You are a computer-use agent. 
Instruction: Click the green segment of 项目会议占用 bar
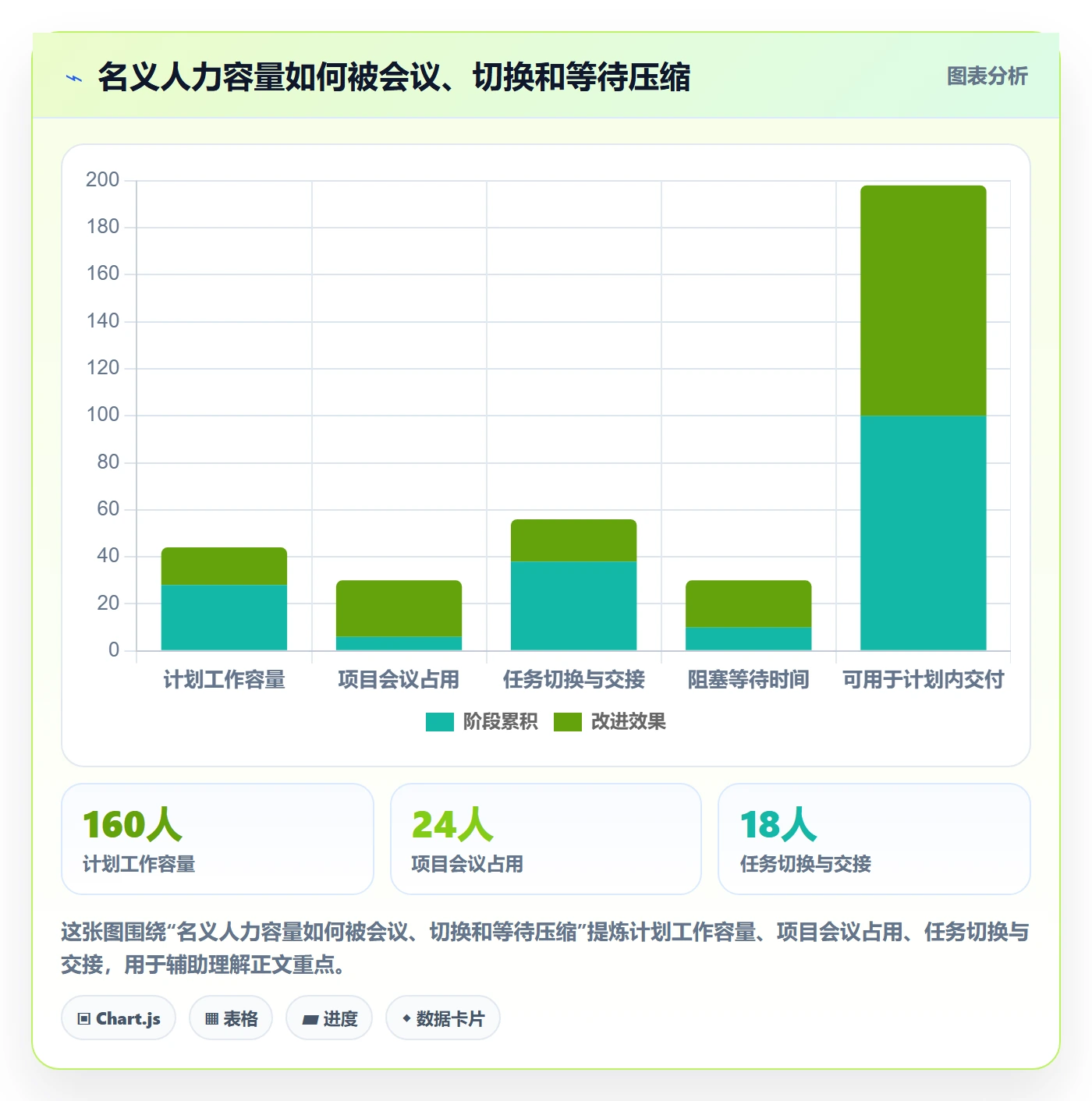(x=399, y=608)
